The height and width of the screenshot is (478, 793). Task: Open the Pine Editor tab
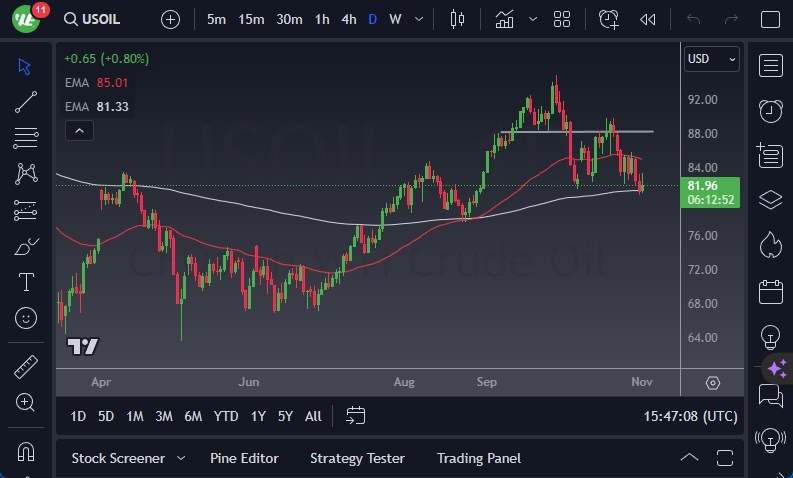click(x=244, y=458)
